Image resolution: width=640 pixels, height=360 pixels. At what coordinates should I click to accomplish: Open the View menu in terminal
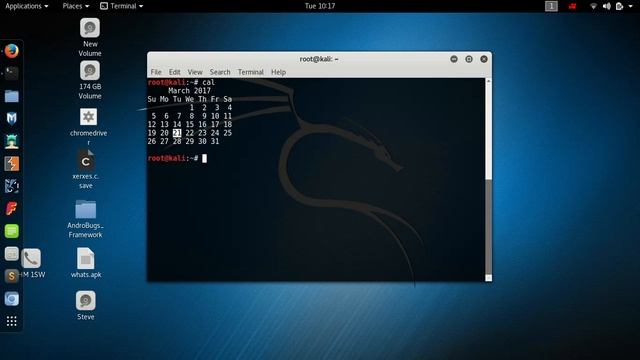click(195, 72)
